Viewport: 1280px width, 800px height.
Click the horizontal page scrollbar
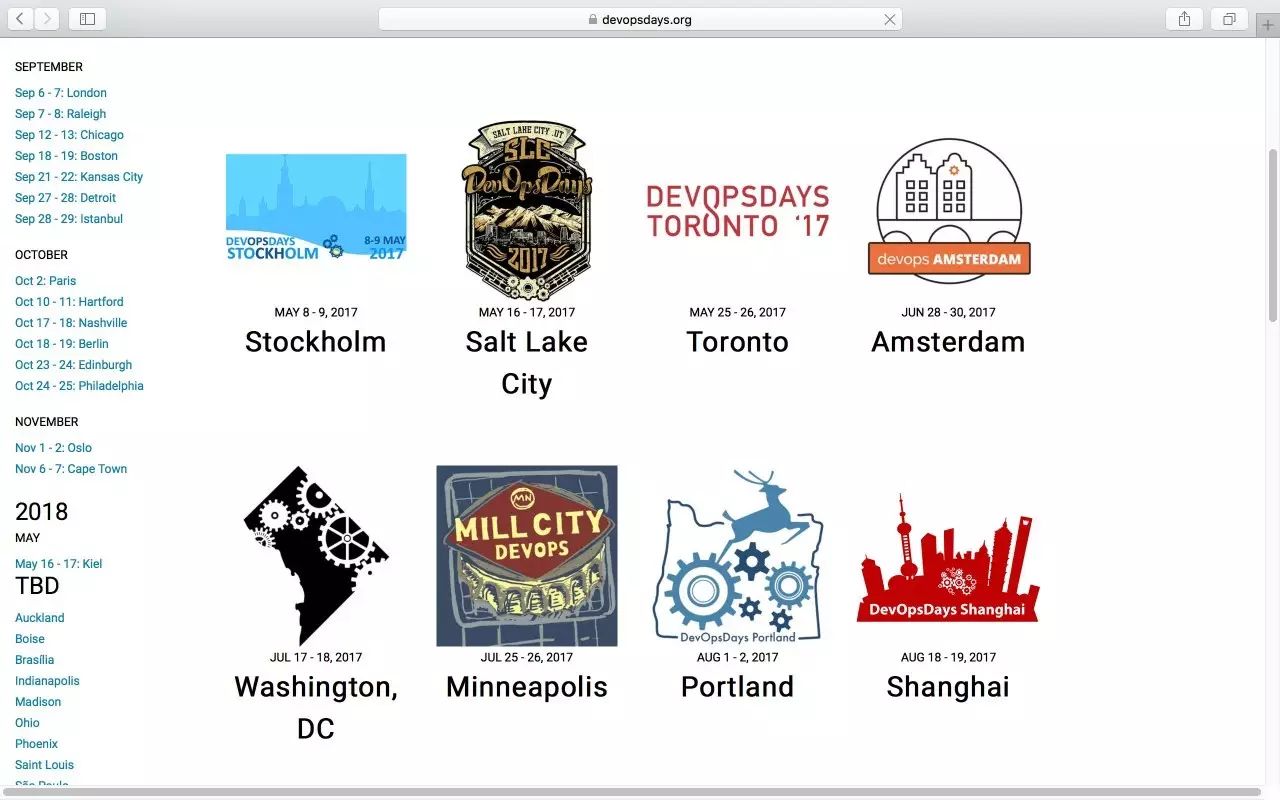(632, 792)
